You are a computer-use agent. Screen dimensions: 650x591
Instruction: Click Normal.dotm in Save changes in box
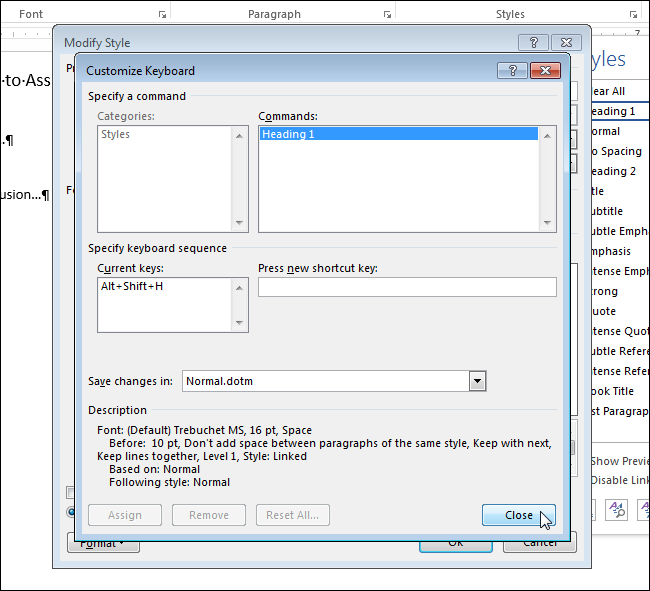pos(219,381)
